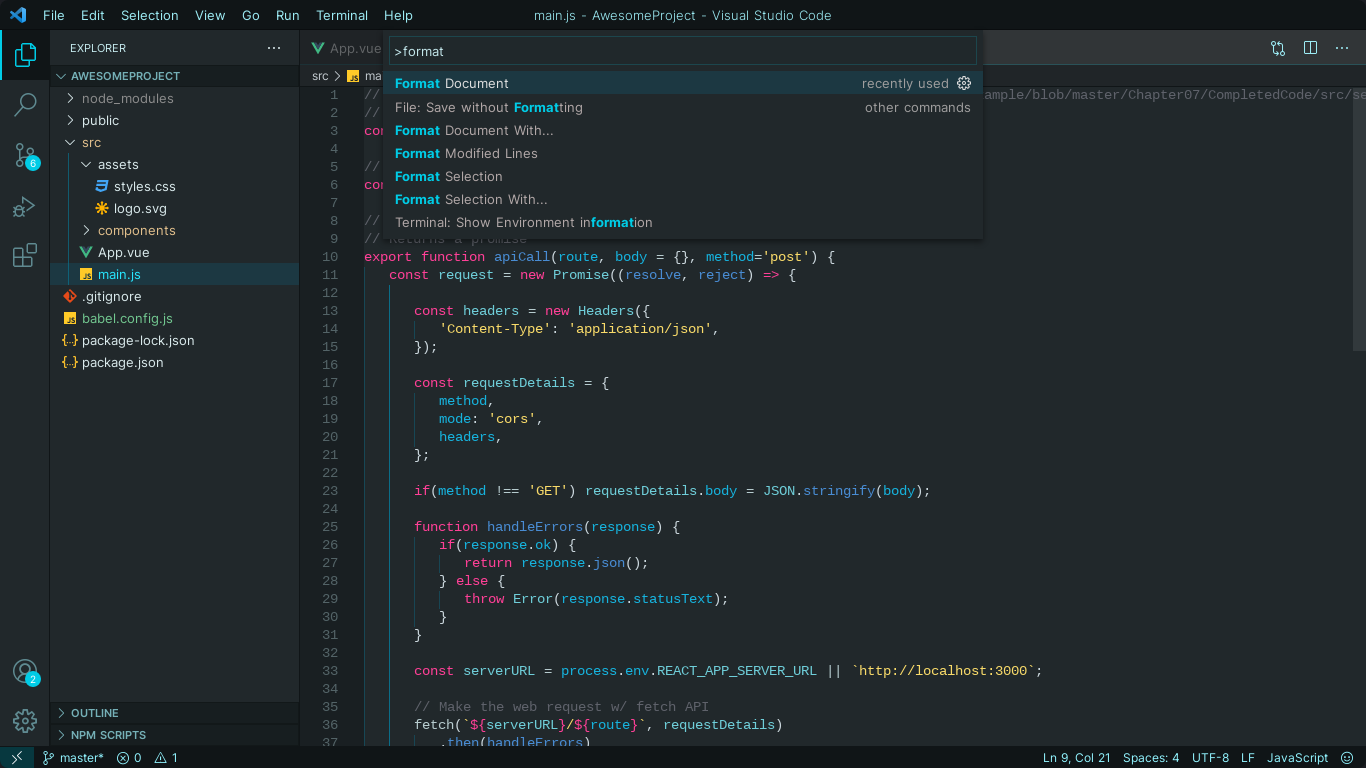
Task: Change end of line sequence LF
Action: (x=1248, y=758)
